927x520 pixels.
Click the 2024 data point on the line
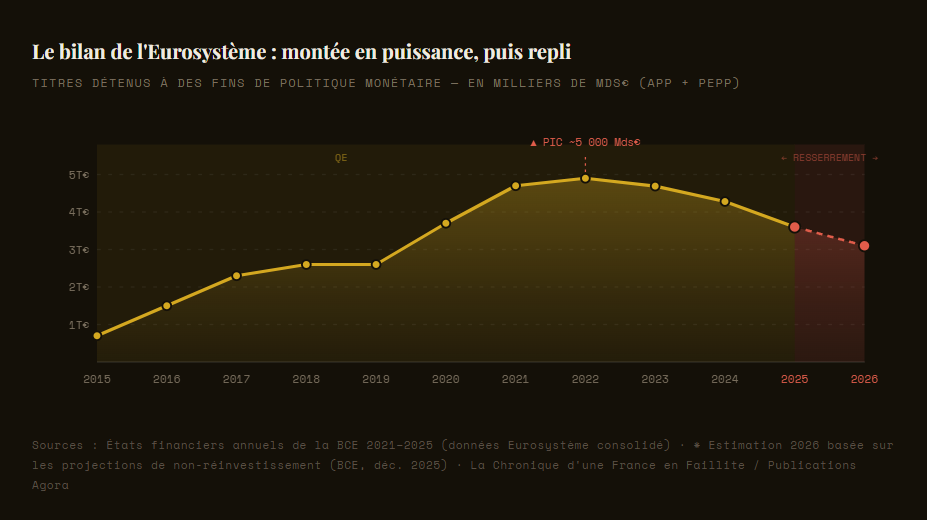point(725,202)
